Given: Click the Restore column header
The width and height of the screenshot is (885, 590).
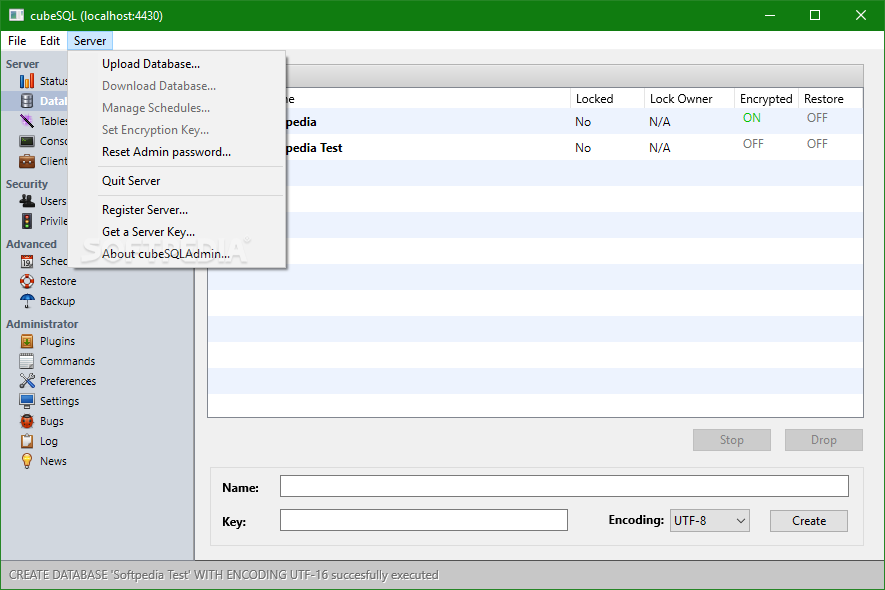Looking at the screenshot, I should pyautogui.click(x=830, y=99).
